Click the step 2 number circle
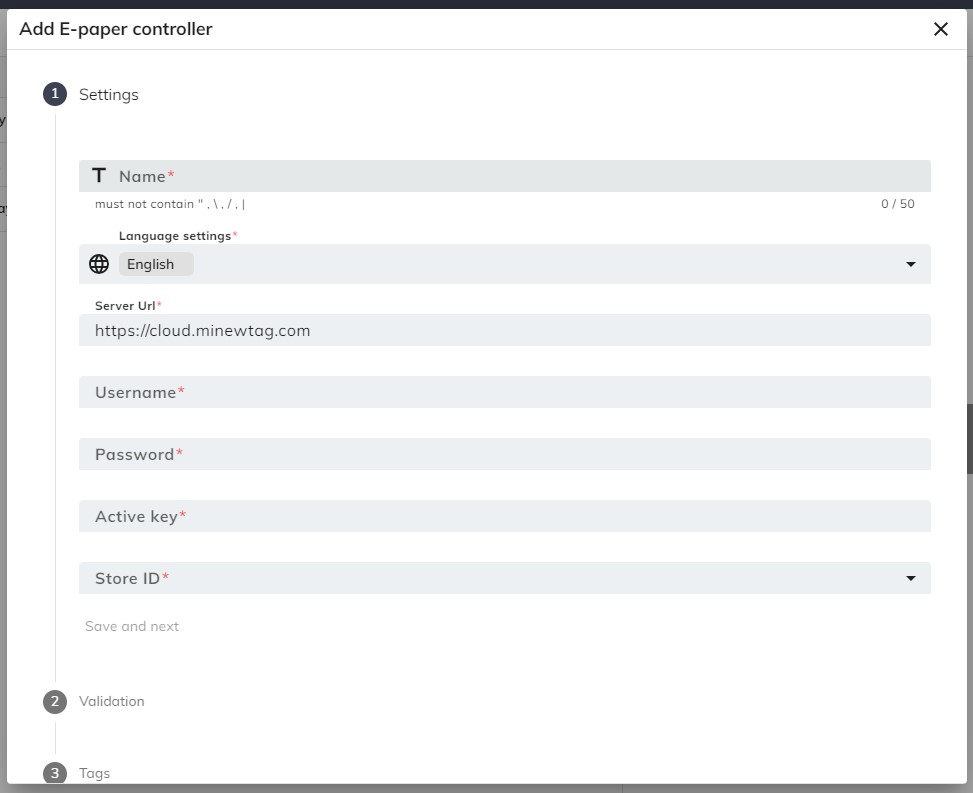This screenshot has width=973, height=793. (x=55, y=701)
